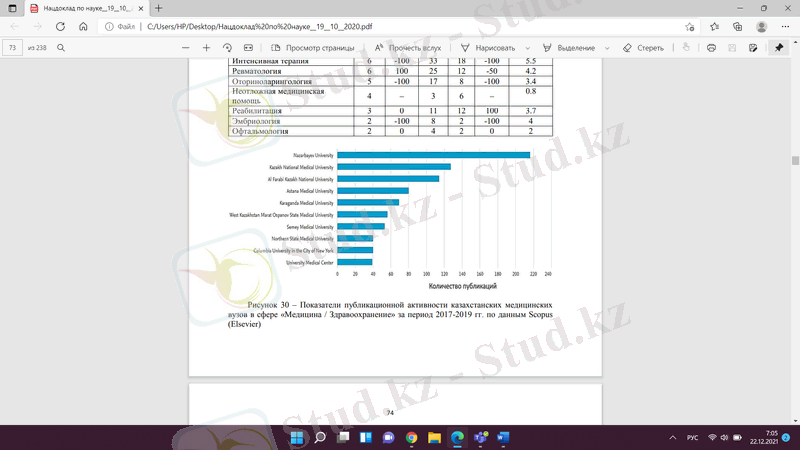Open a new browser tab
The width and height of the screenshot is (800, 450).
pyautogui.click(x=158, y=7)
